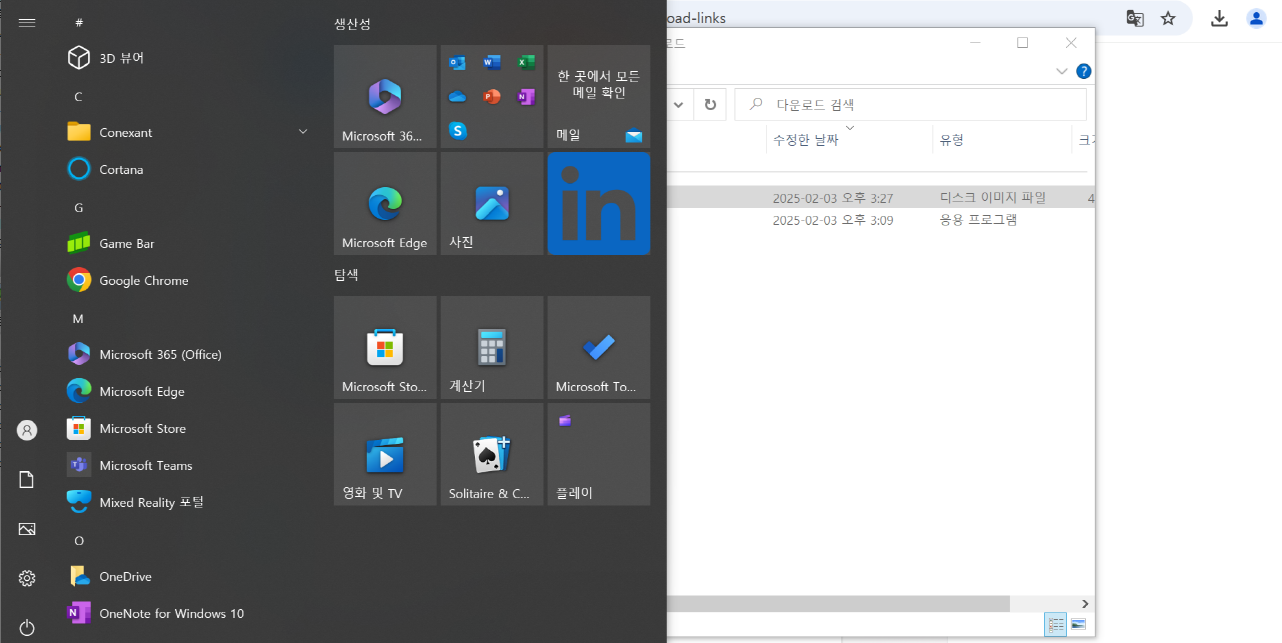
Task: Click the Explorer refresh button
Action: (x=709, y=104)
